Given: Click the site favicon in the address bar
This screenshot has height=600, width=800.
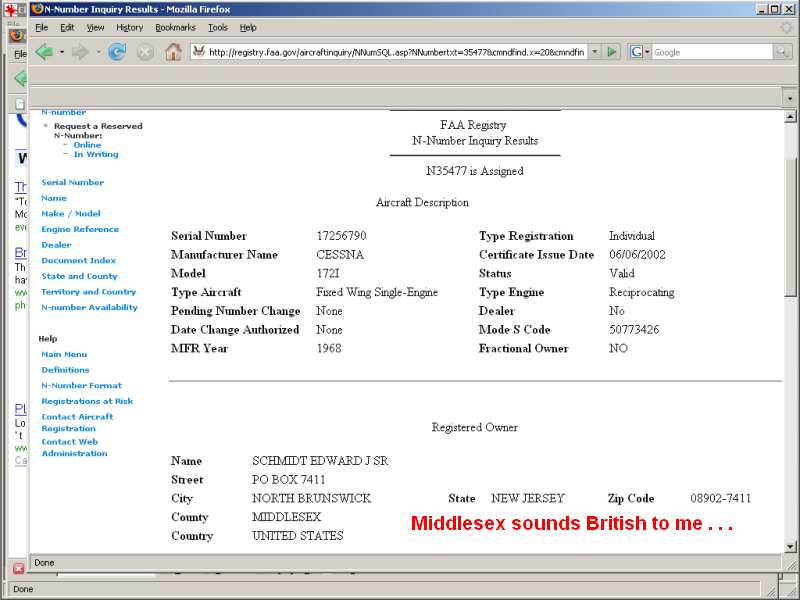Looking at the screenshot, I should click(x=199, y=52).
